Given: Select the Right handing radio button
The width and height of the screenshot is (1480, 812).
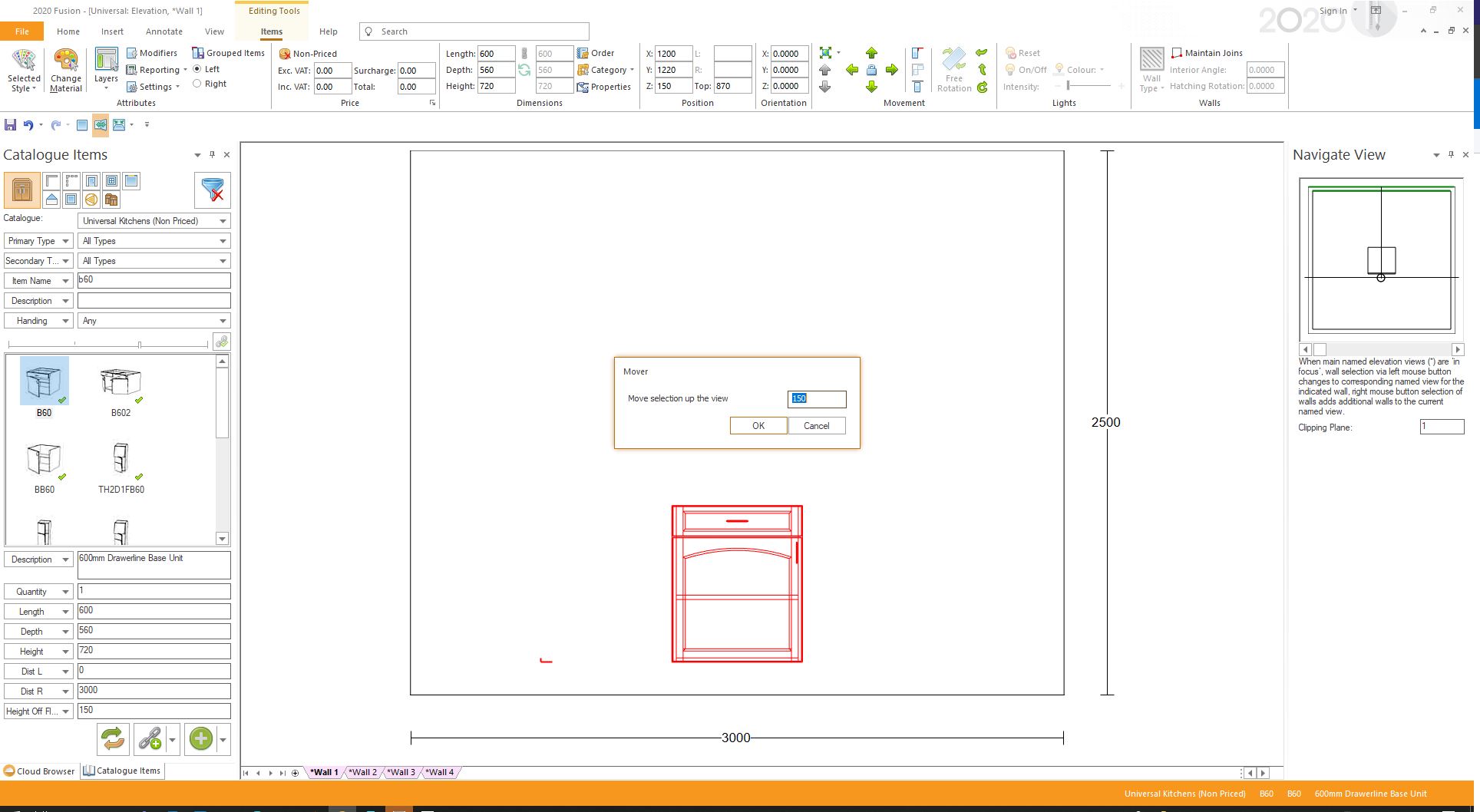Looking at the screenshot, I should pos(197,84).
